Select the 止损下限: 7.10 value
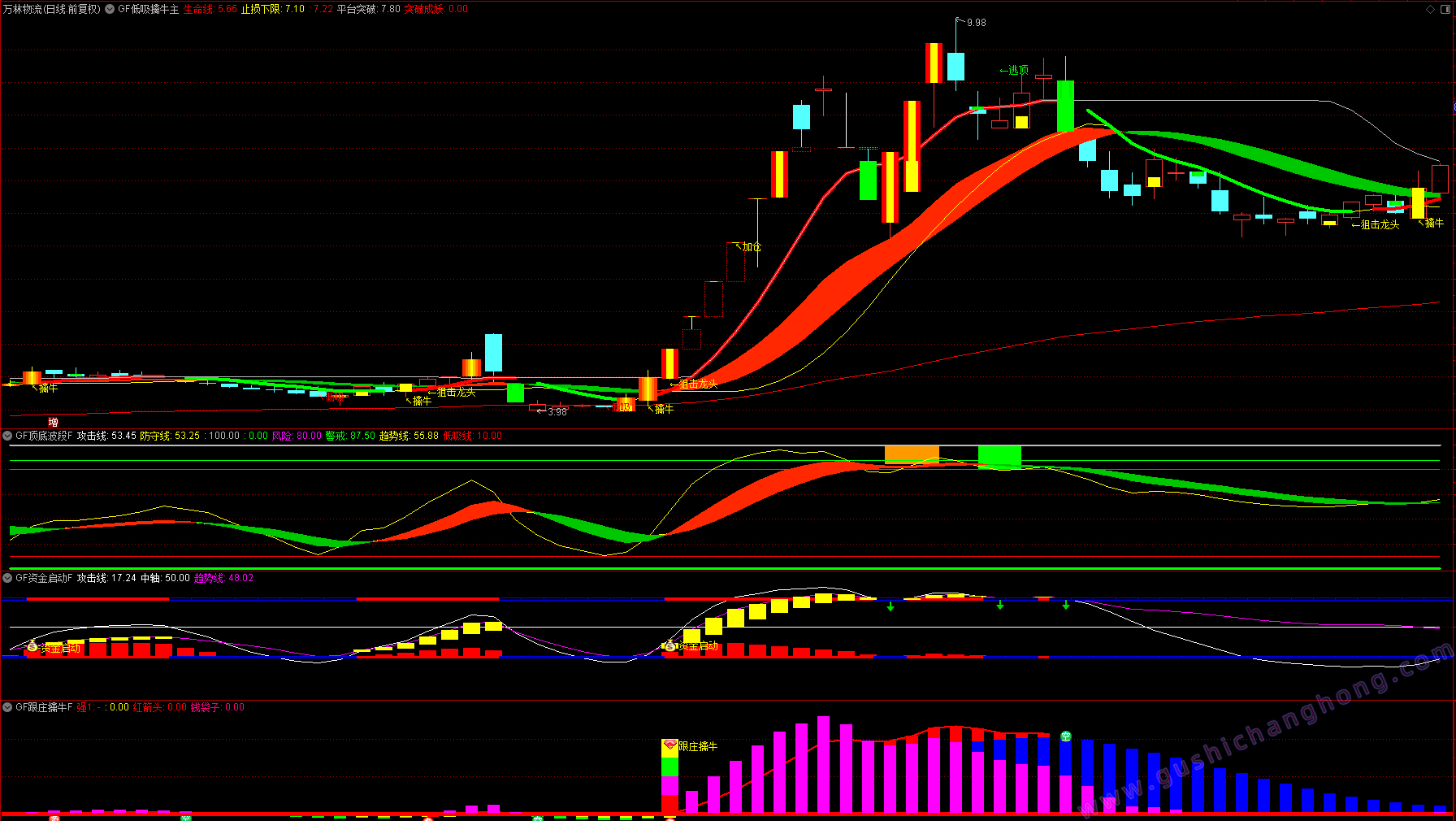This screenshot has height=821, width=1456. point(273,9)
